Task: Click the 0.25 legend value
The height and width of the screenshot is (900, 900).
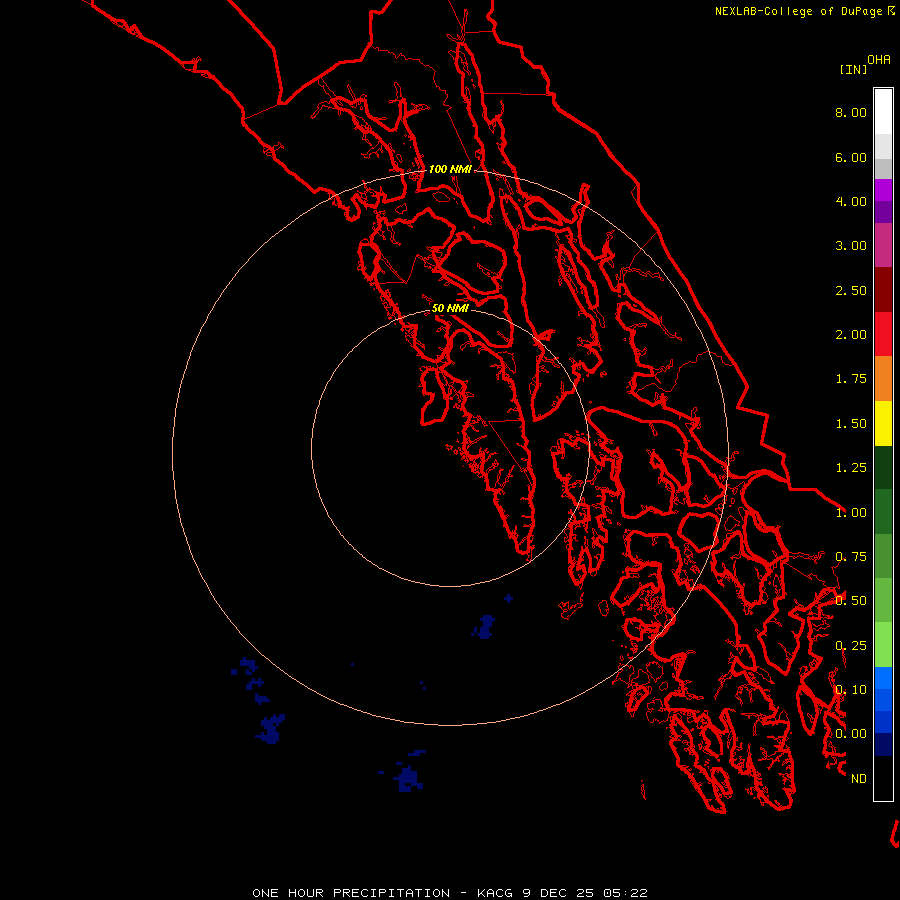Action: coord(851,646)
